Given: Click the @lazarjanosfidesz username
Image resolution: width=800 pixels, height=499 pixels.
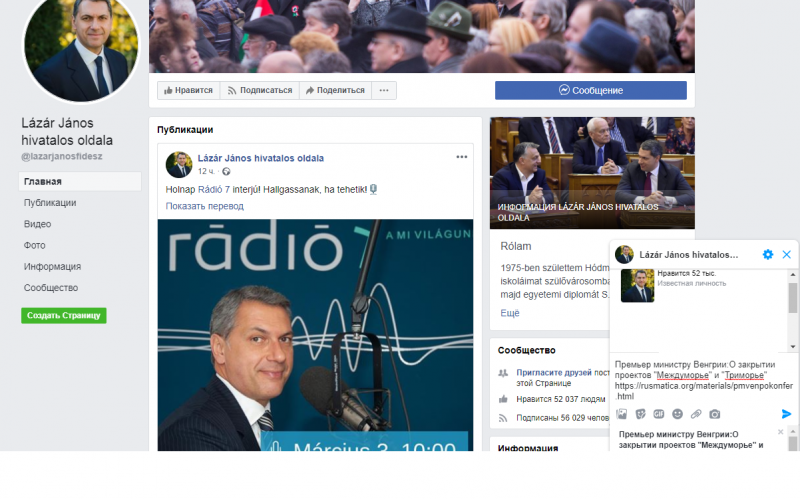Looking at the screenshot, I should coord(62,157).
